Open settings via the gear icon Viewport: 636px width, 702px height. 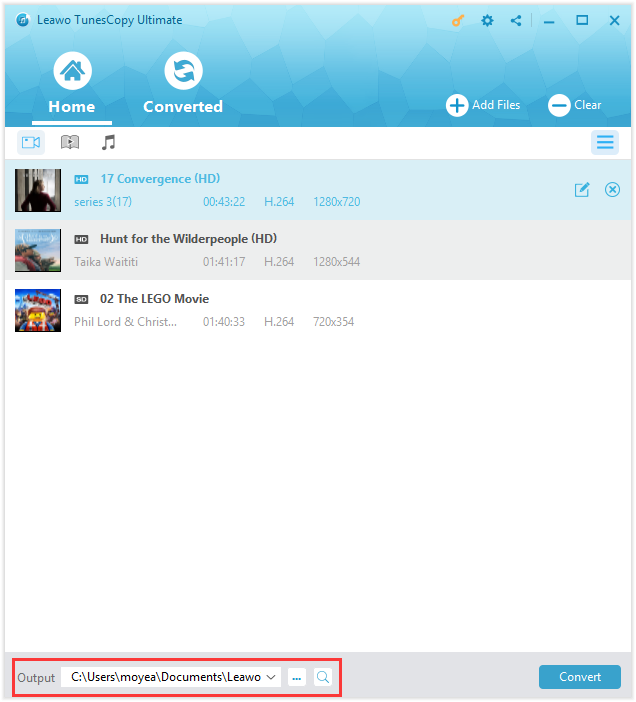(487, 21)
